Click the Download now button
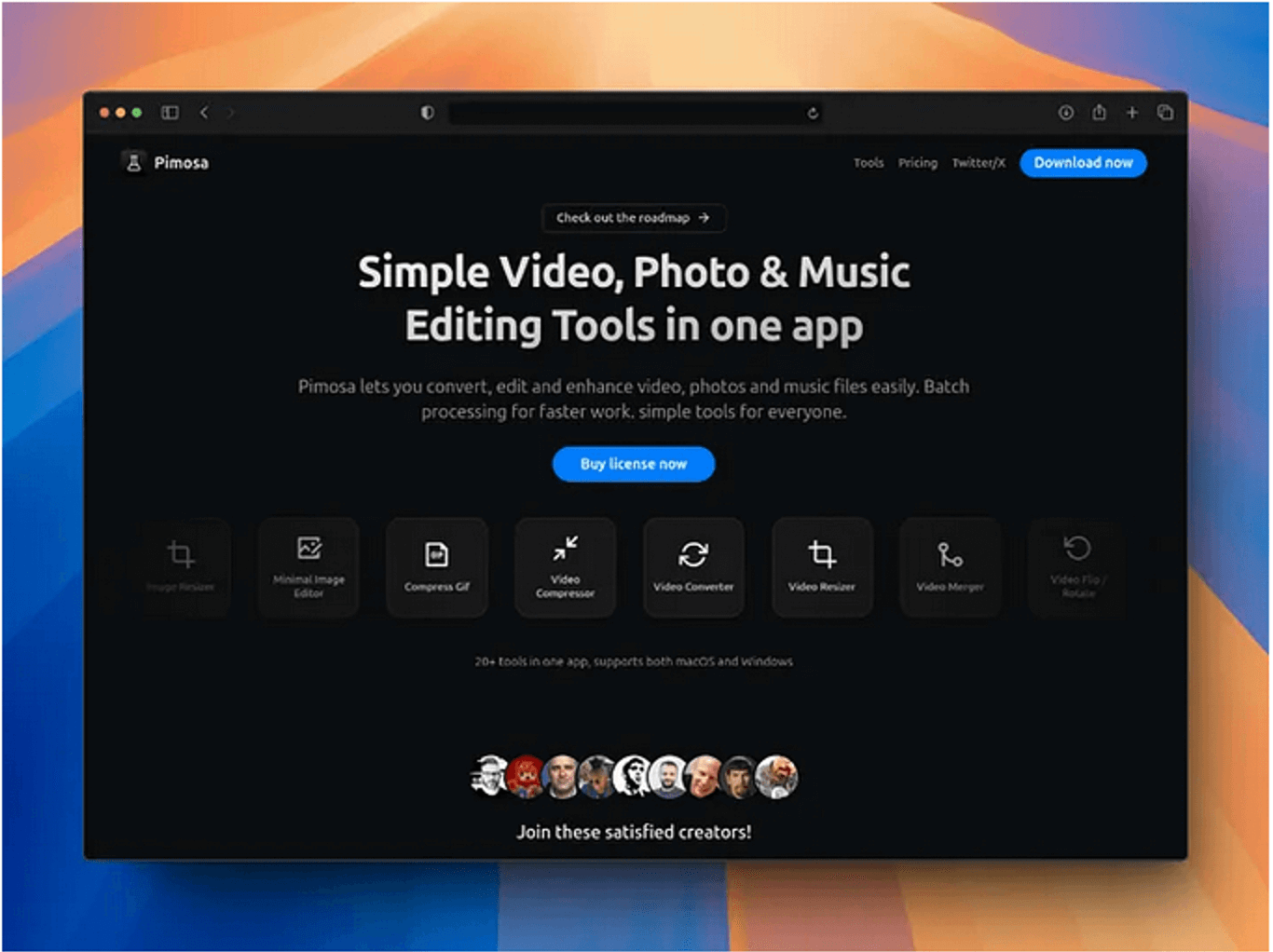This screenshot has height=952, width=1273. (x=1083, y=163)
